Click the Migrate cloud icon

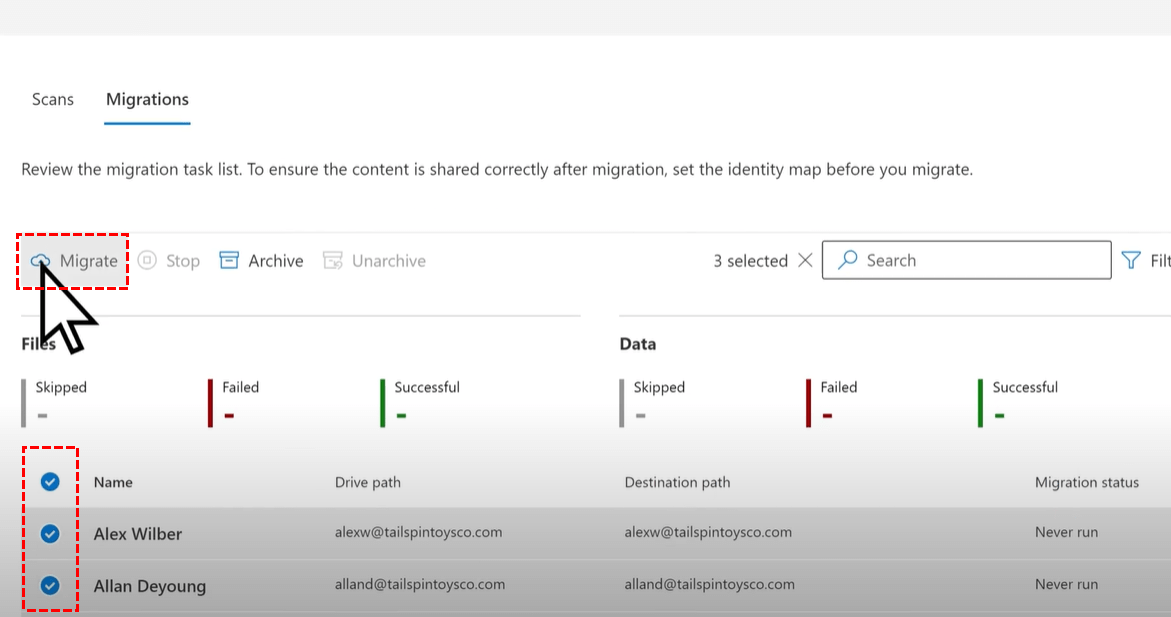[41, 261]
